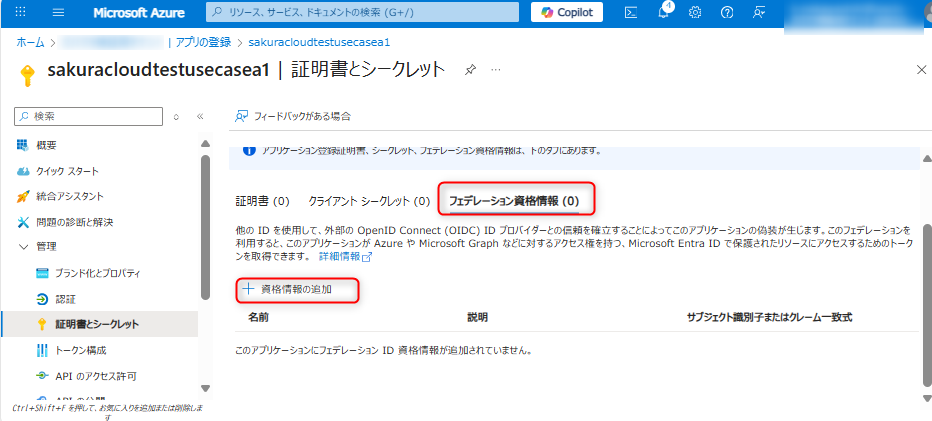Click 資格情報の追加 button
The height and width of the screenshot is (421, 932).
click(x=286, y=290)
